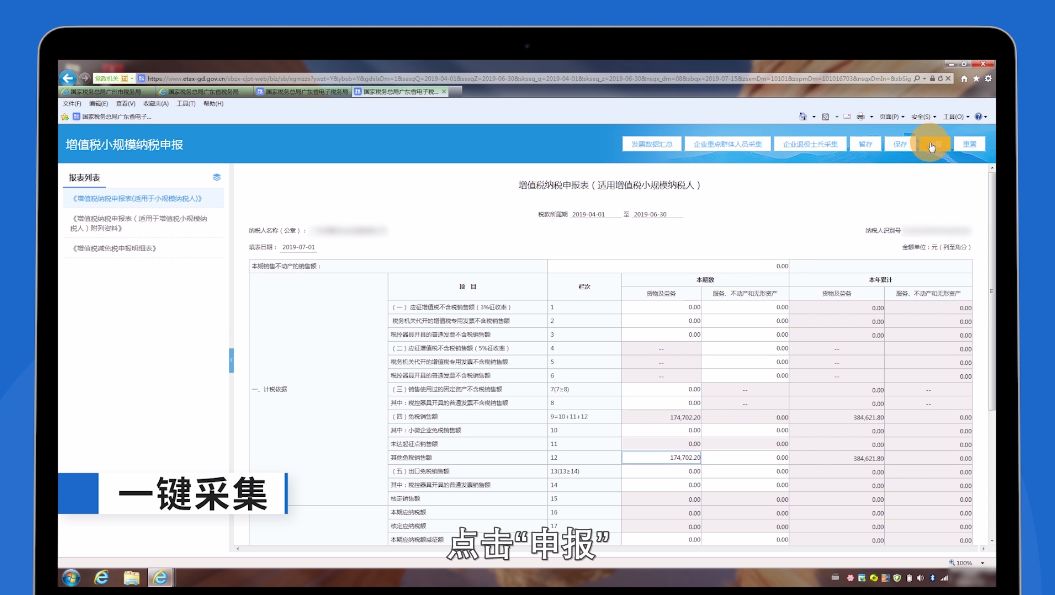Click the highlighted 申报 submit button
This screenshot has height=595, width=1055.
(x=934, y=144)
